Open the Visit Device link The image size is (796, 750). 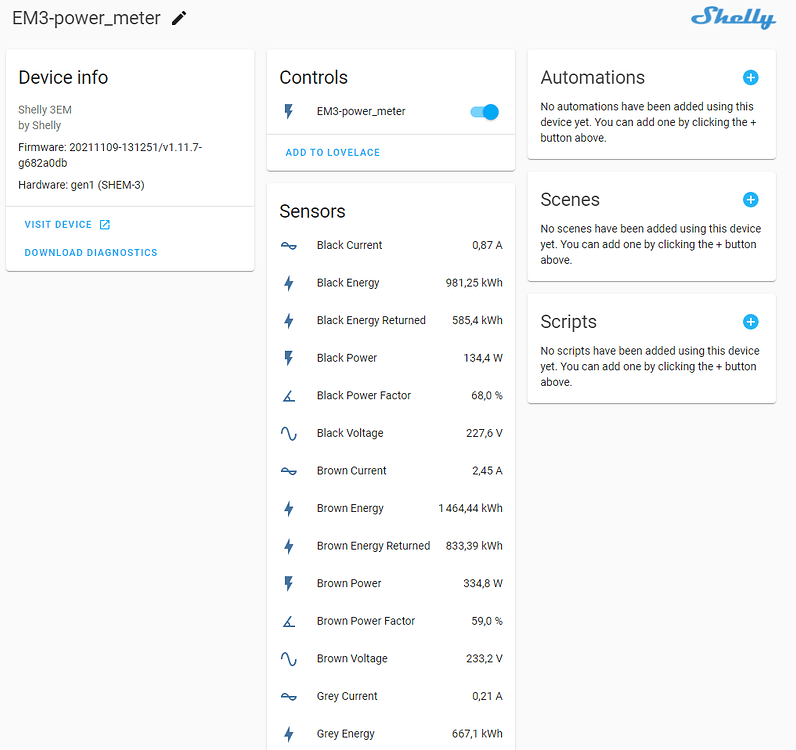[x=67, y=225]
